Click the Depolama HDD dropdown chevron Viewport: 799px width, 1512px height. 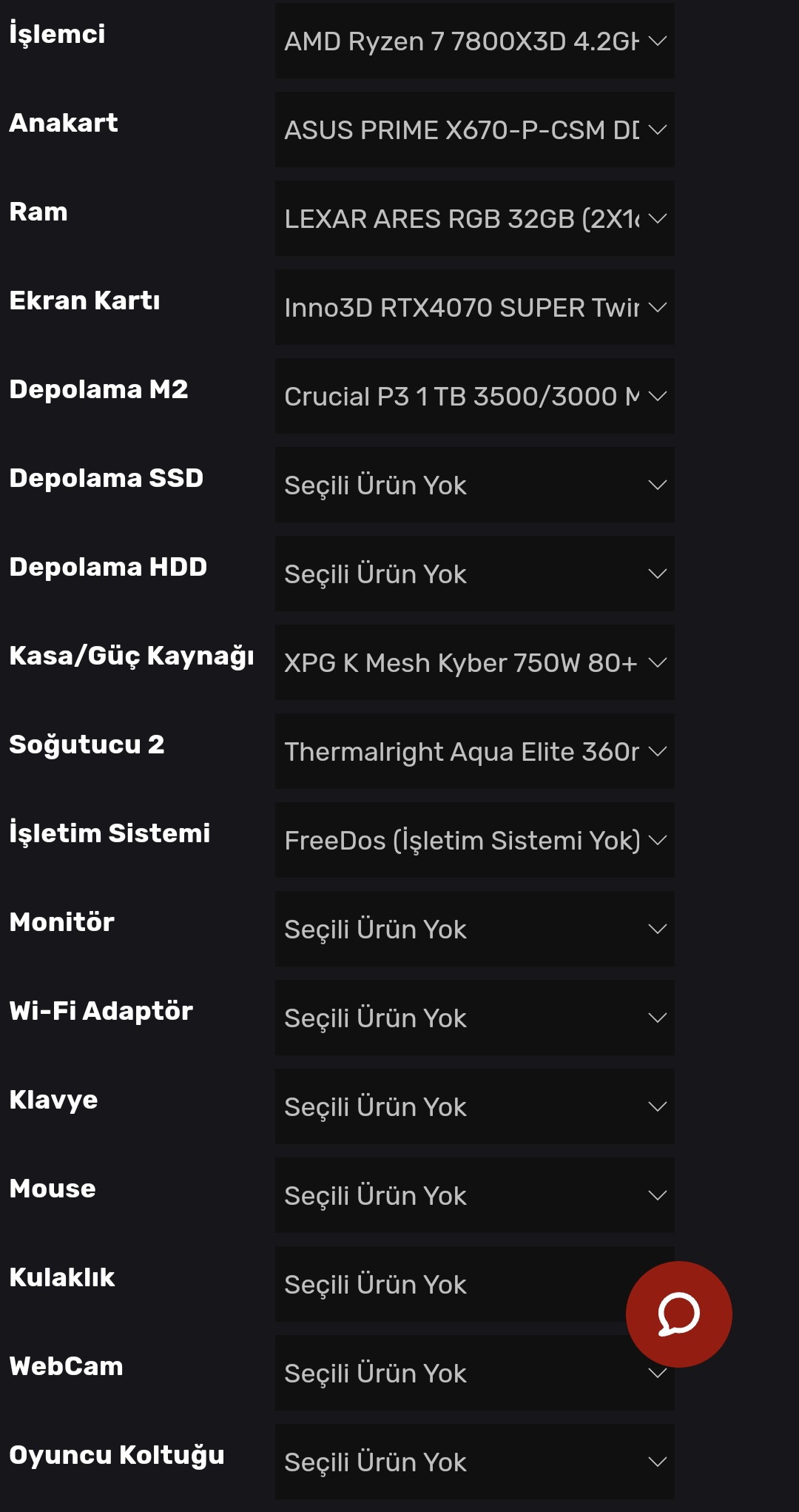(x=657, y=574)
